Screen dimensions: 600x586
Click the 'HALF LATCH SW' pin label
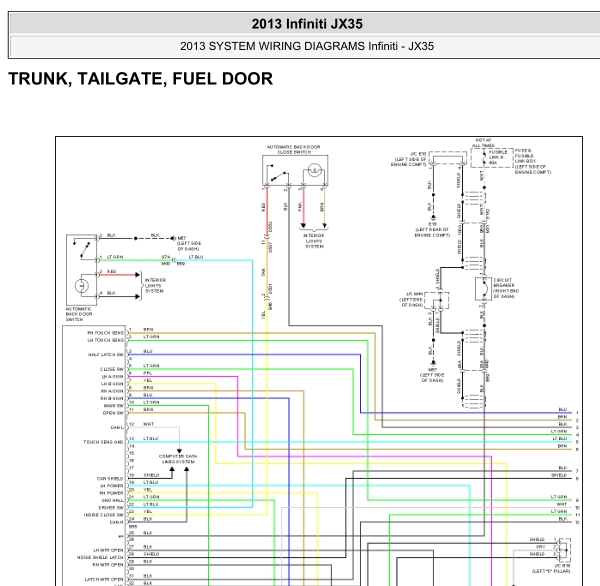click(x=106, y=354)
